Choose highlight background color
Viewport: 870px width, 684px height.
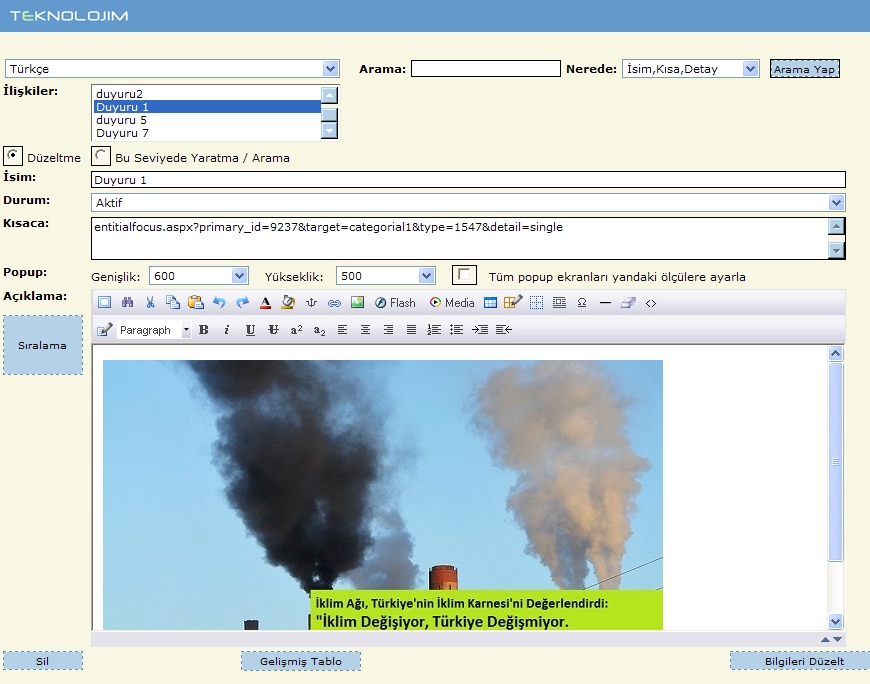tap(288, 302)
